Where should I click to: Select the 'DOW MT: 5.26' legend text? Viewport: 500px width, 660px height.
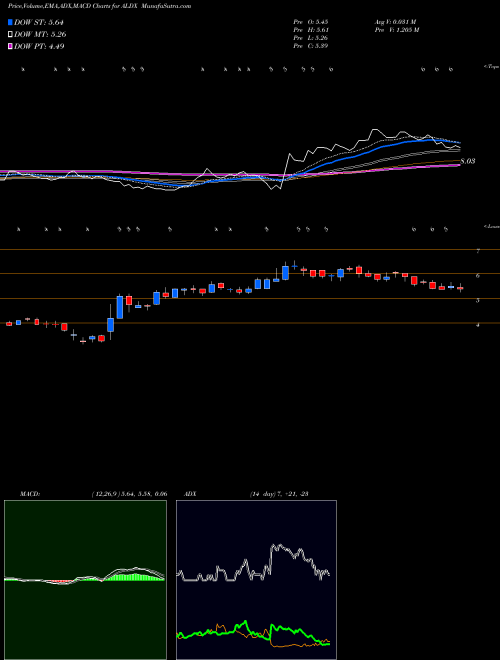pyautogui.click(x=40, y=35)
